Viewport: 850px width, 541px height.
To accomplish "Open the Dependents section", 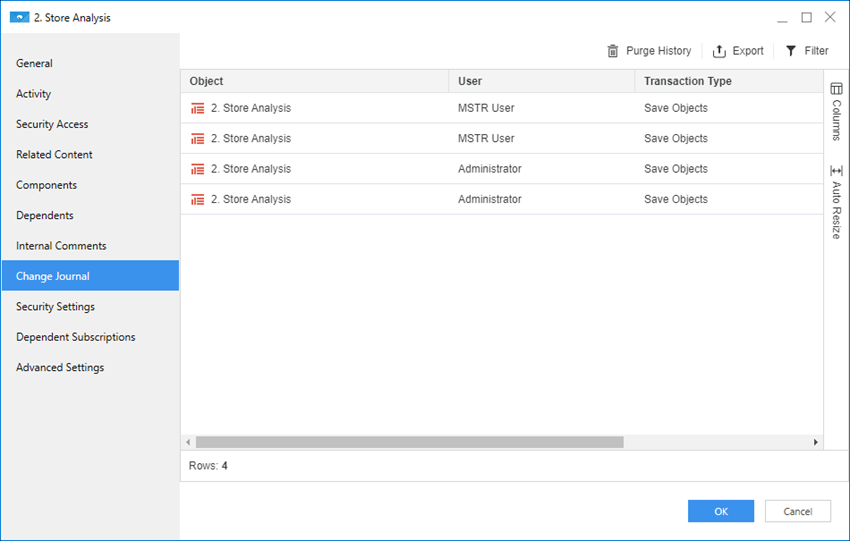I will click(44, 215).
